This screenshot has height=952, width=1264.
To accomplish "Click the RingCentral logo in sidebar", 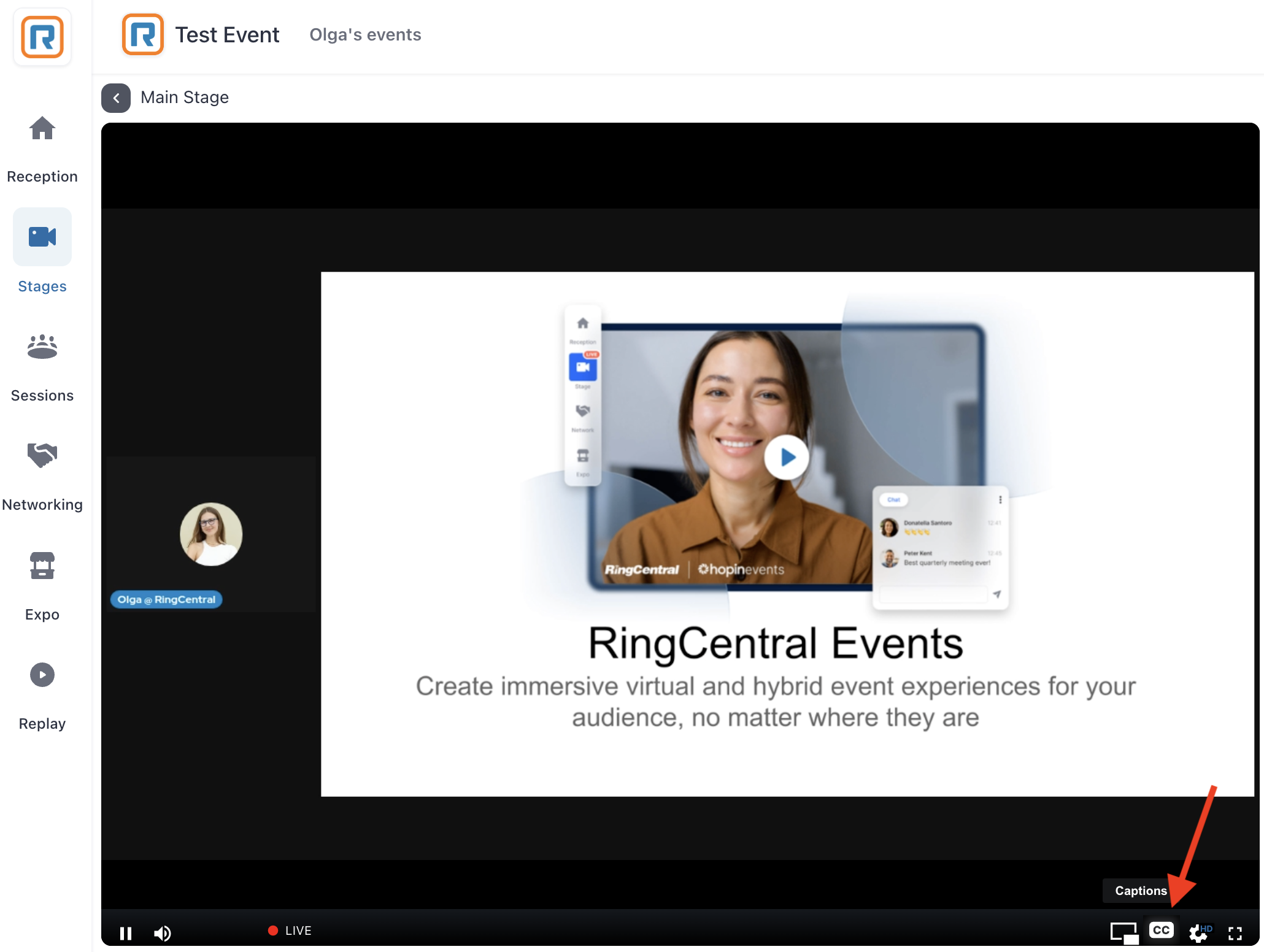I will (x=42, y=37).
